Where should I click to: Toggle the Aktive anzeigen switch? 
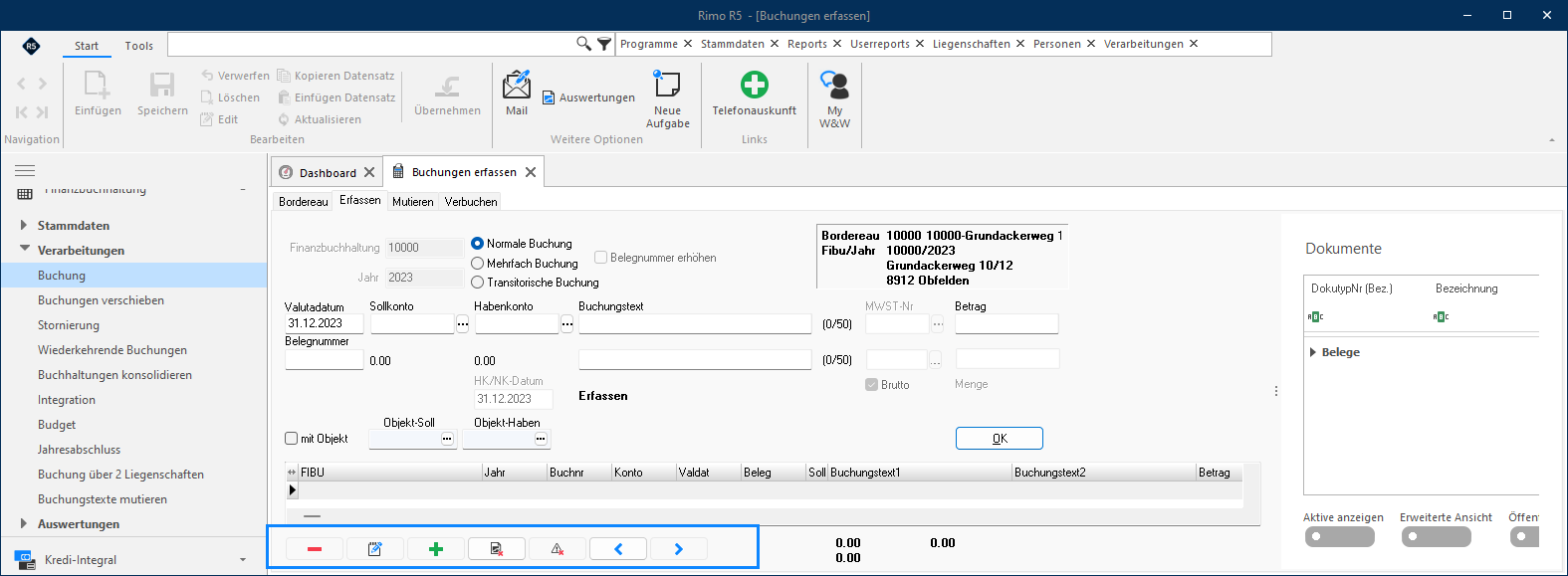tap(1340, 536)
